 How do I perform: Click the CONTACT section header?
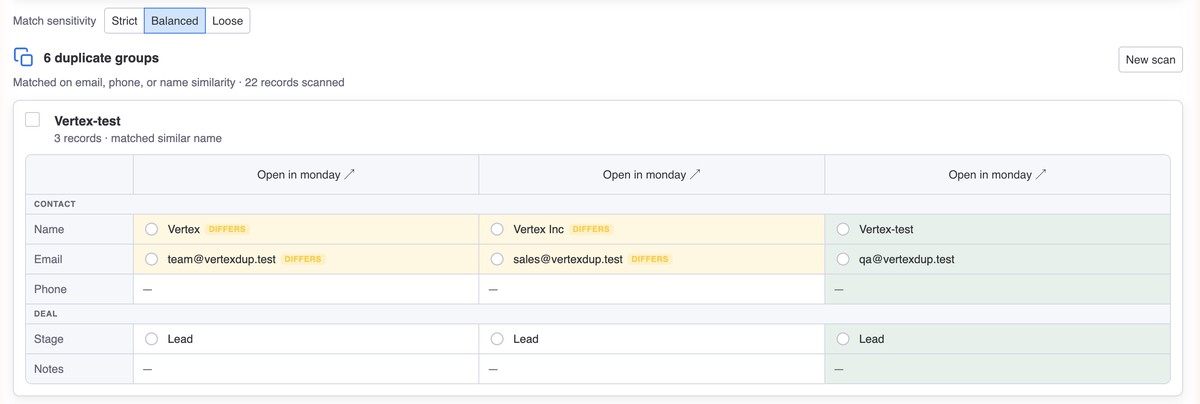pos(55,204)
